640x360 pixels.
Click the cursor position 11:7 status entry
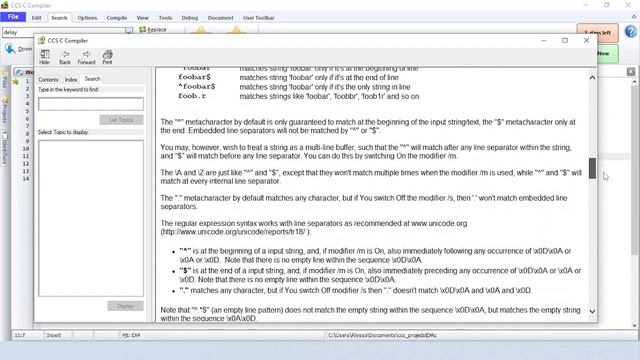pos(20,335)
